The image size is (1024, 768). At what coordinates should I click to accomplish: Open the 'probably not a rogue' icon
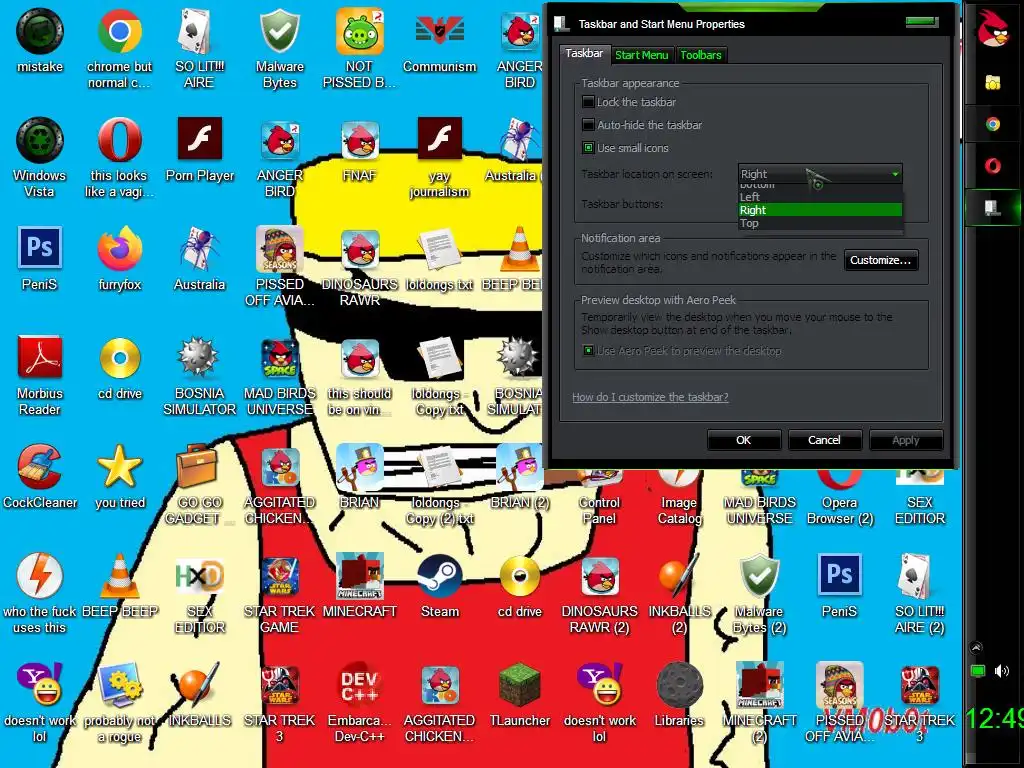coord(120,685)
